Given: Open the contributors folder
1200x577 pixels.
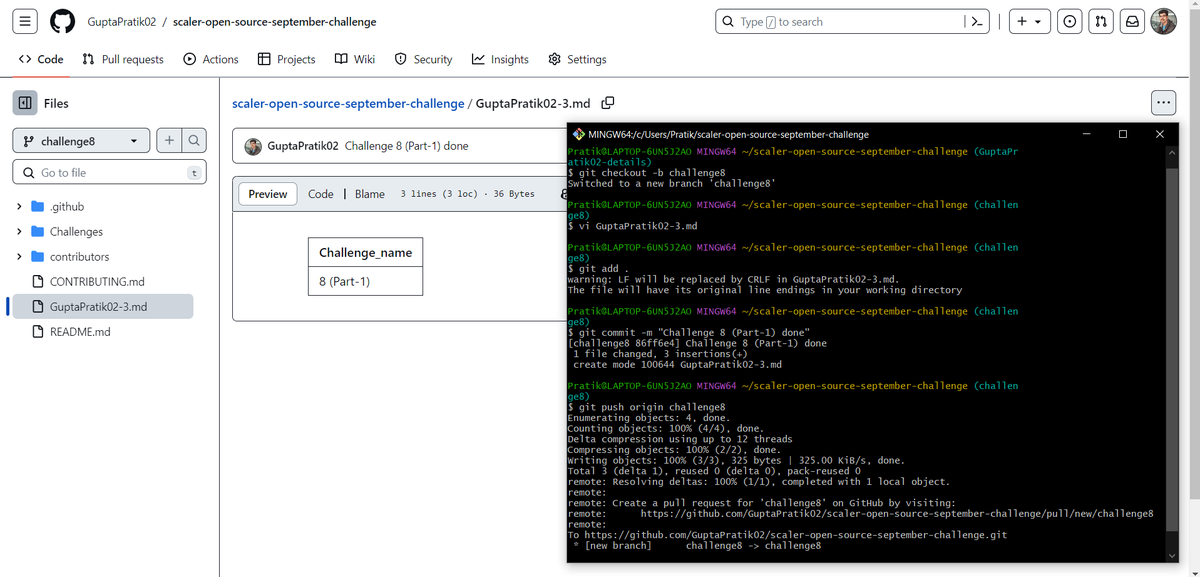Looking at the screenshot, I should [79, 256].
